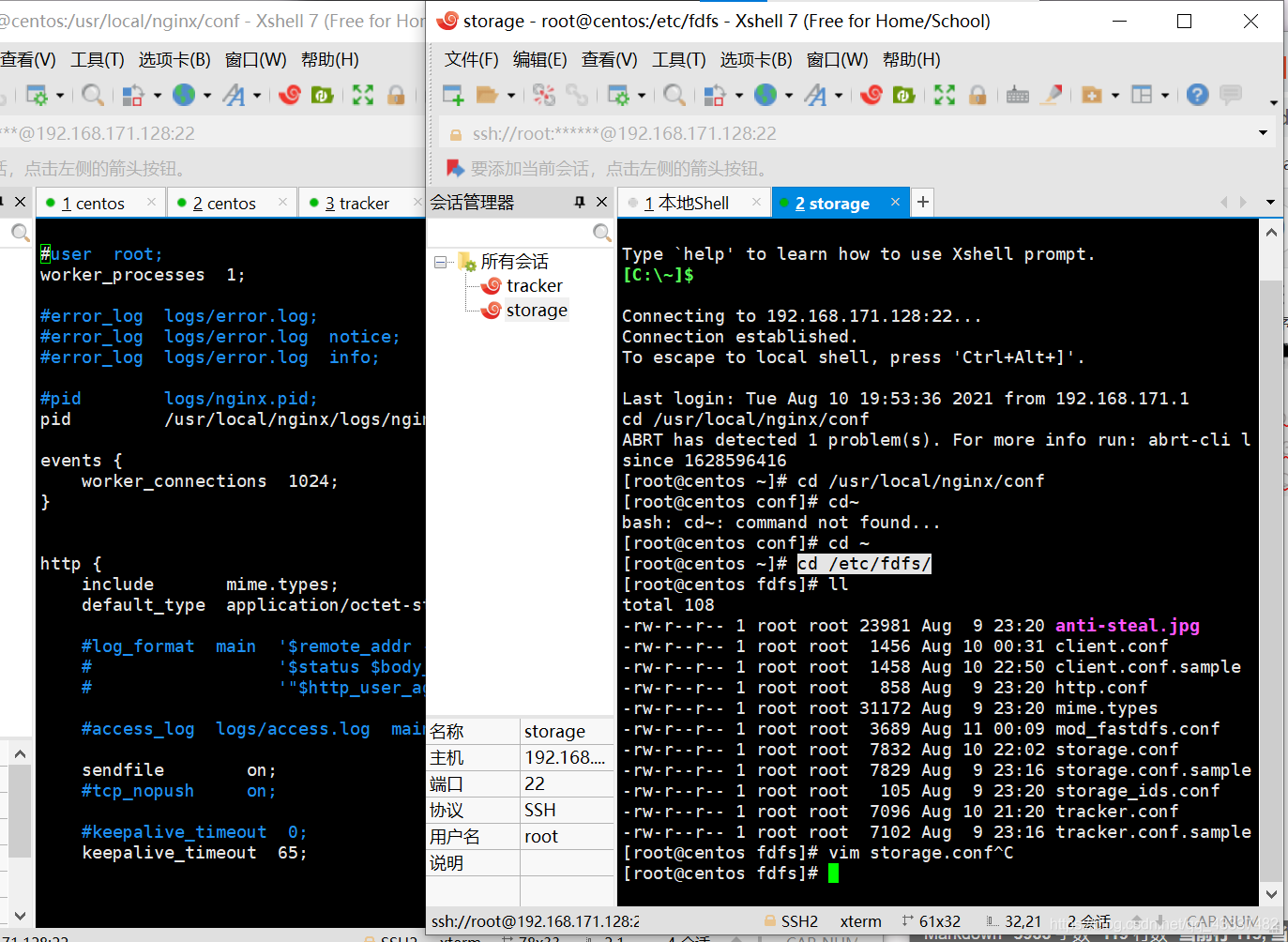Open dropdown arrow beside open-folder icon
This screenshot has width=1288, height=942.
click(x=510, y=96)
